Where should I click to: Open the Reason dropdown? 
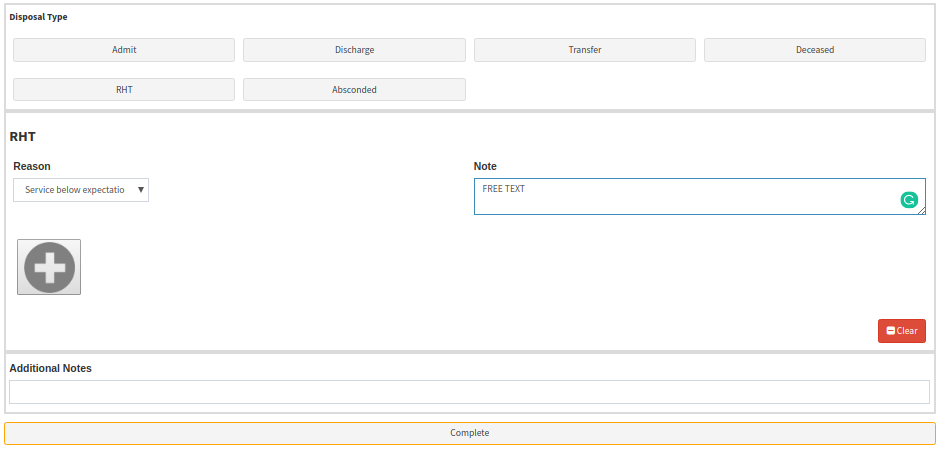tap(81, 190)
